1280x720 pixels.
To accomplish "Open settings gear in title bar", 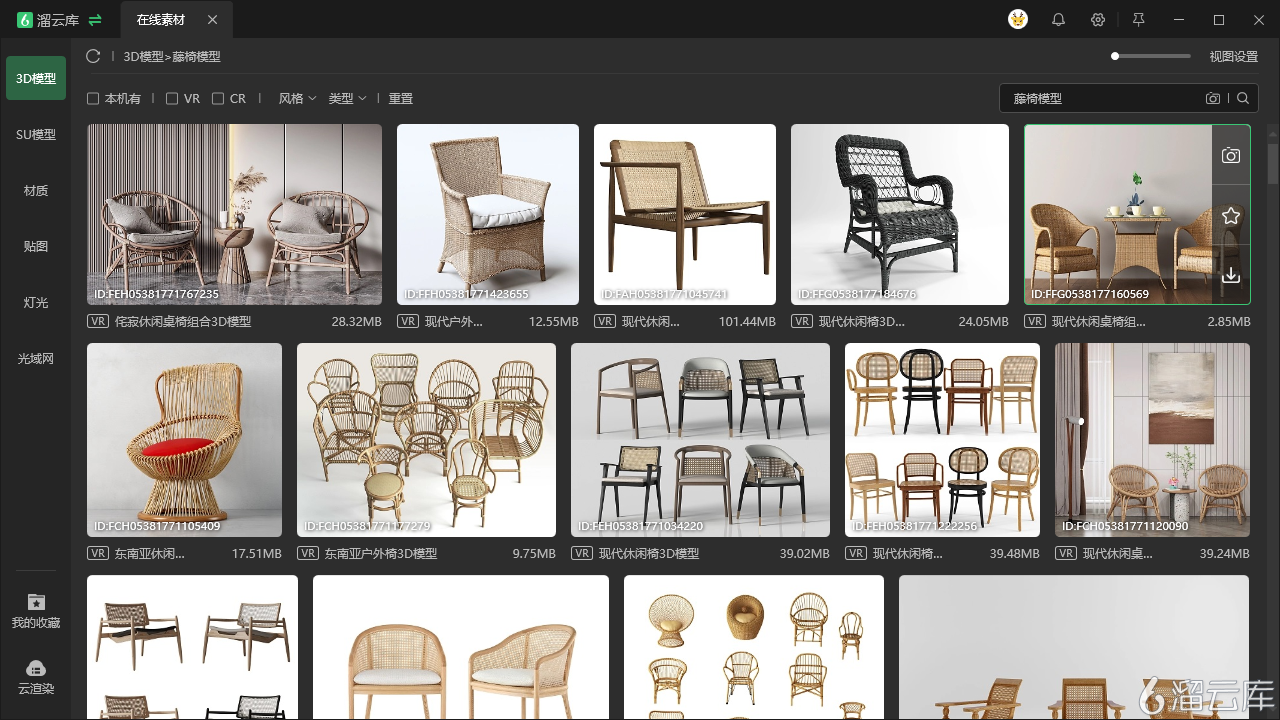I will (x=1098, y=20).
